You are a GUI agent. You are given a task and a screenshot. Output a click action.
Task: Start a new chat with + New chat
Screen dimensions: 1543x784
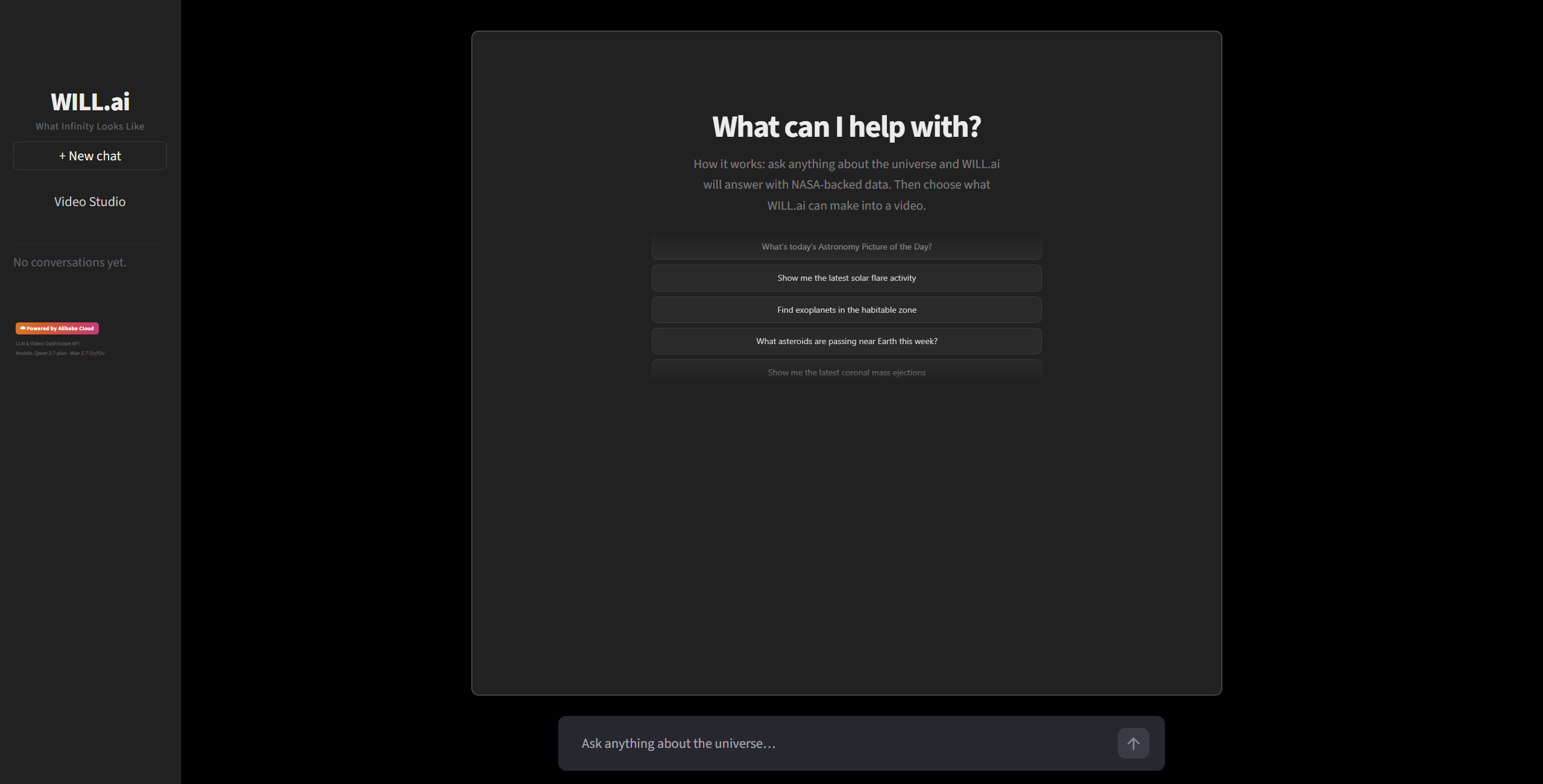[x=90, y=156]
